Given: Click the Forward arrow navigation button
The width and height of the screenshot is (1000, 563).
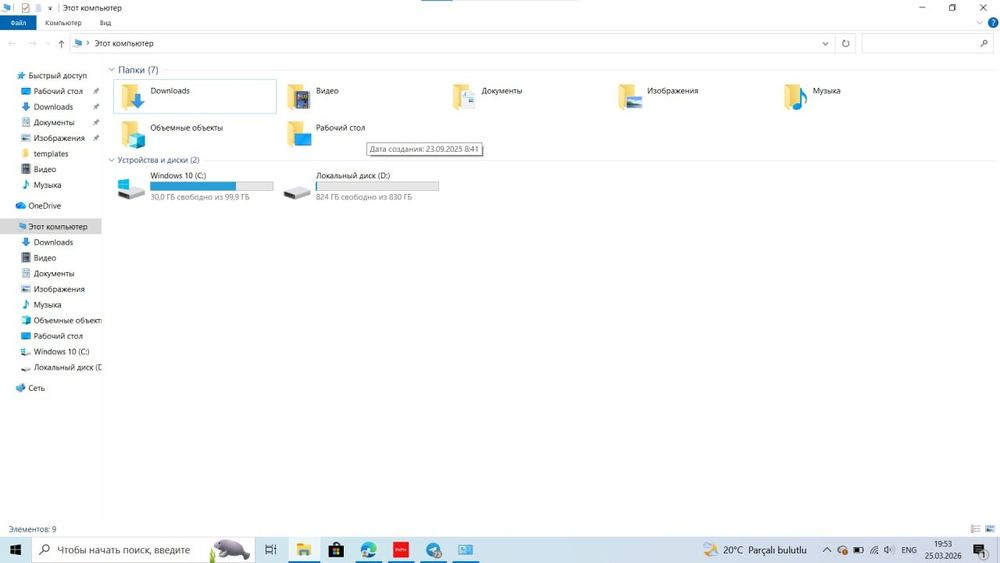Looking at the screenshot, I should (32, 43).
